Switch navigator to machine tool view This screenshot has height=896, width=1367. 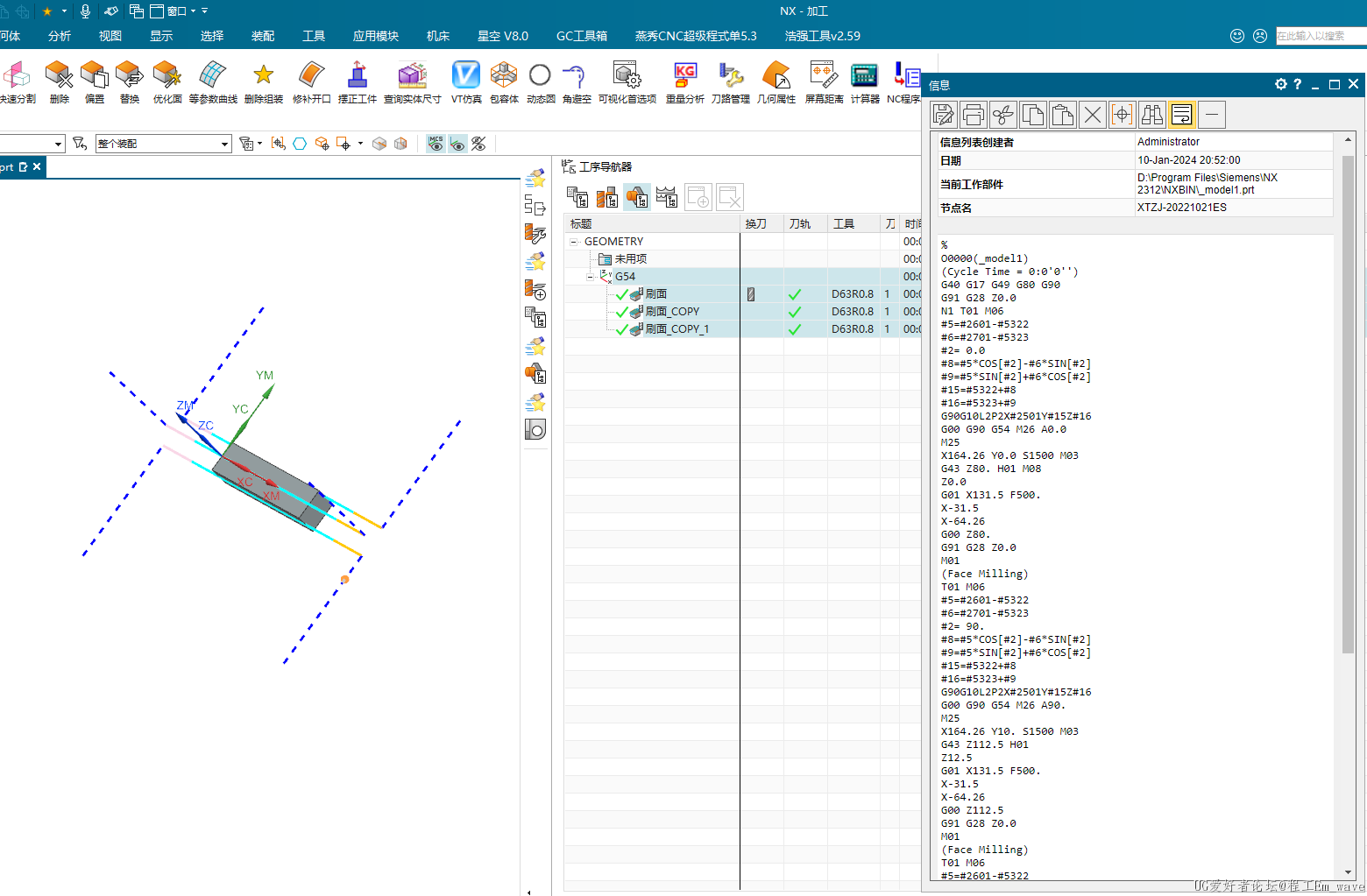click(607, 197)
